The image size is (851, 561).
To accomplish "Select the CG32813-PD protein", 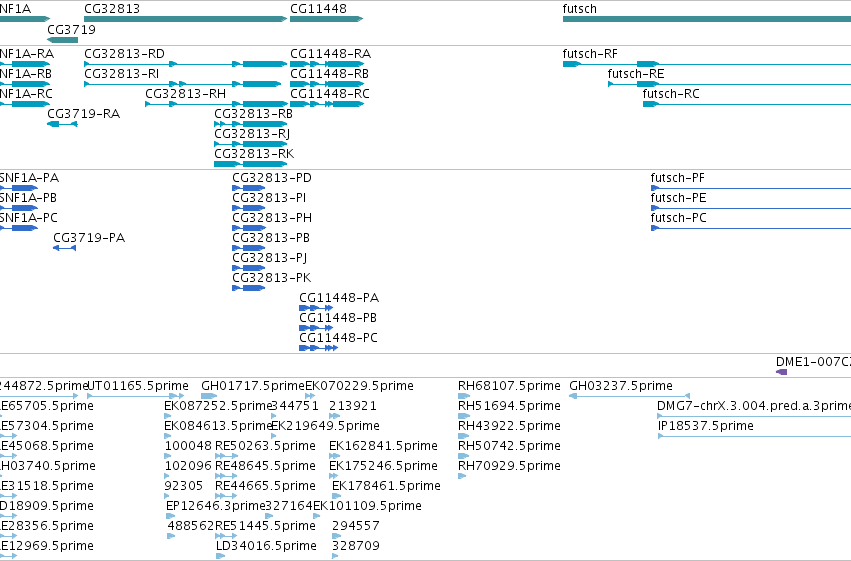I will 249,188.
